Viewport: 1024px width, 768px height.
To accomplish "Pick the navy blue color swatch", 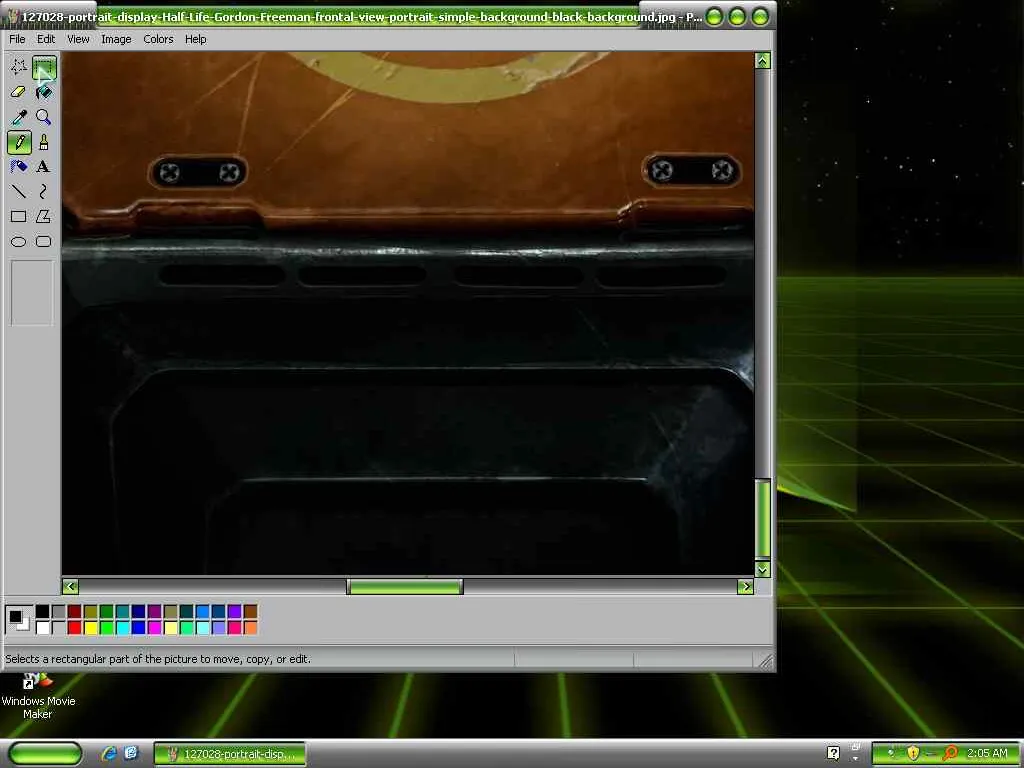I will click(x=138, y=612).
